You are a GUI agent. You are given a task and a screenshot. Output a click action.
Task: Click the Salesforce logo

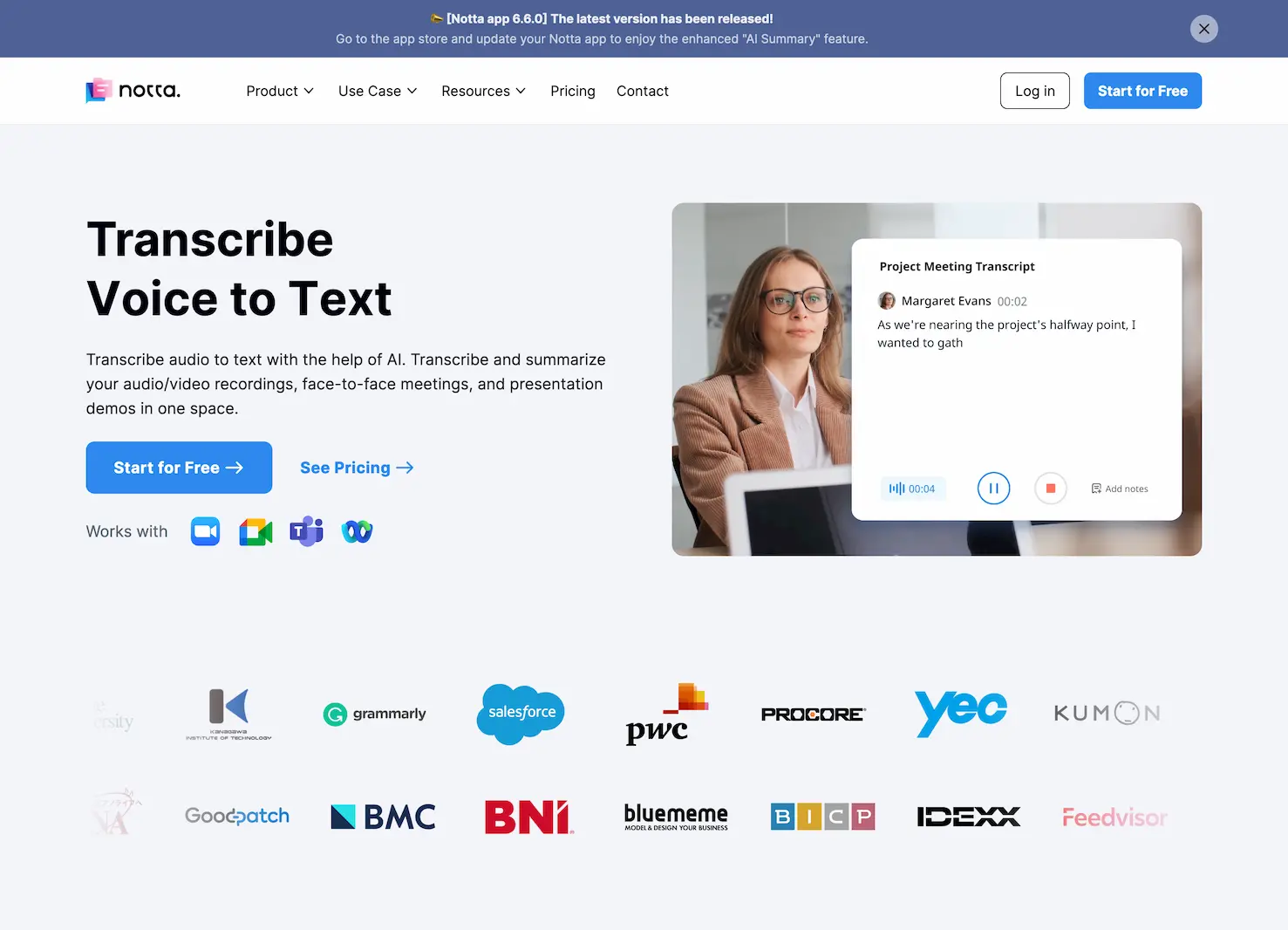click(521, 714)
